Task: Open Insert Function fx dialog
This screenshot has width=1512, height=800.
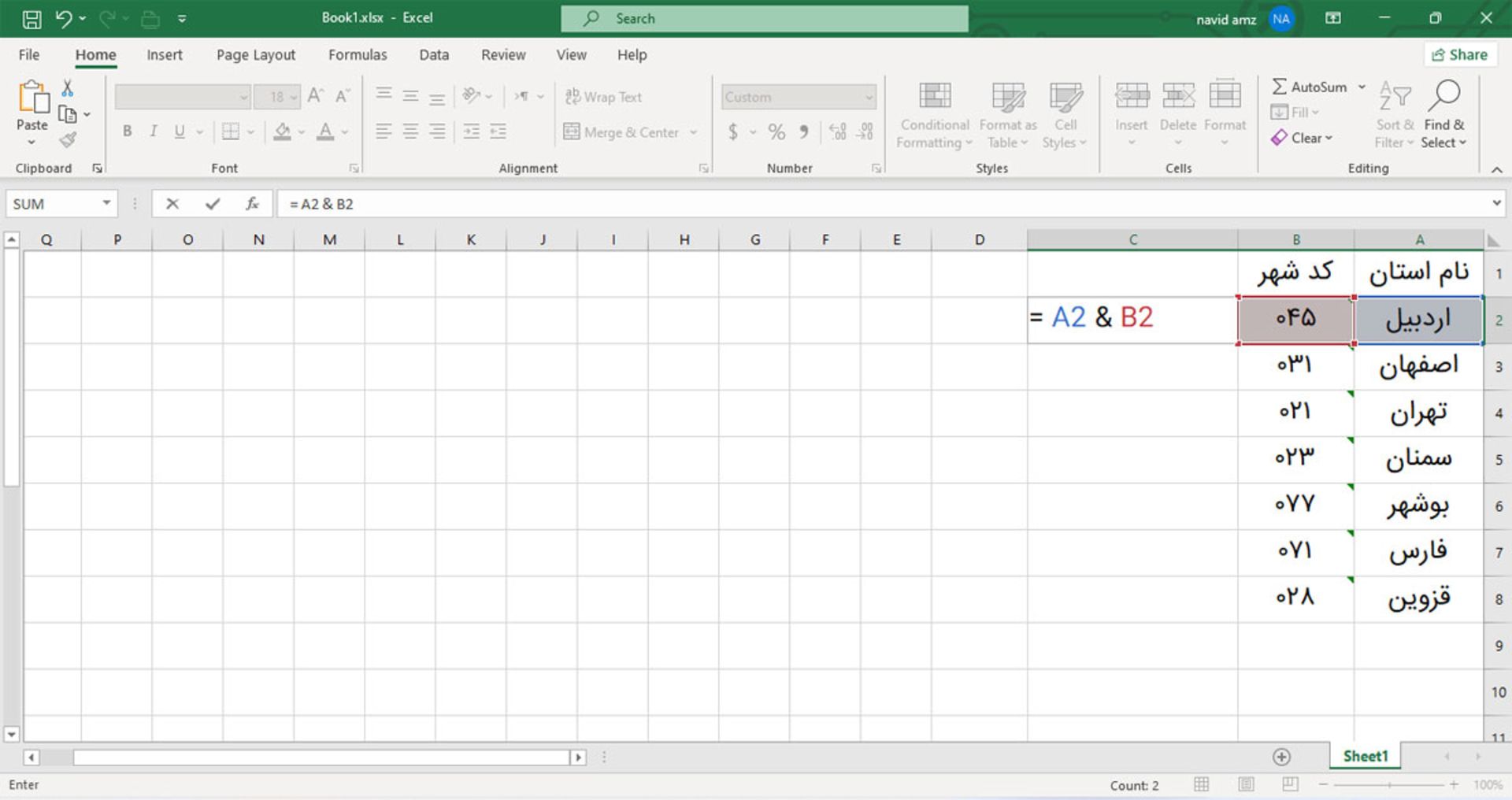Action: click(252, 204)
